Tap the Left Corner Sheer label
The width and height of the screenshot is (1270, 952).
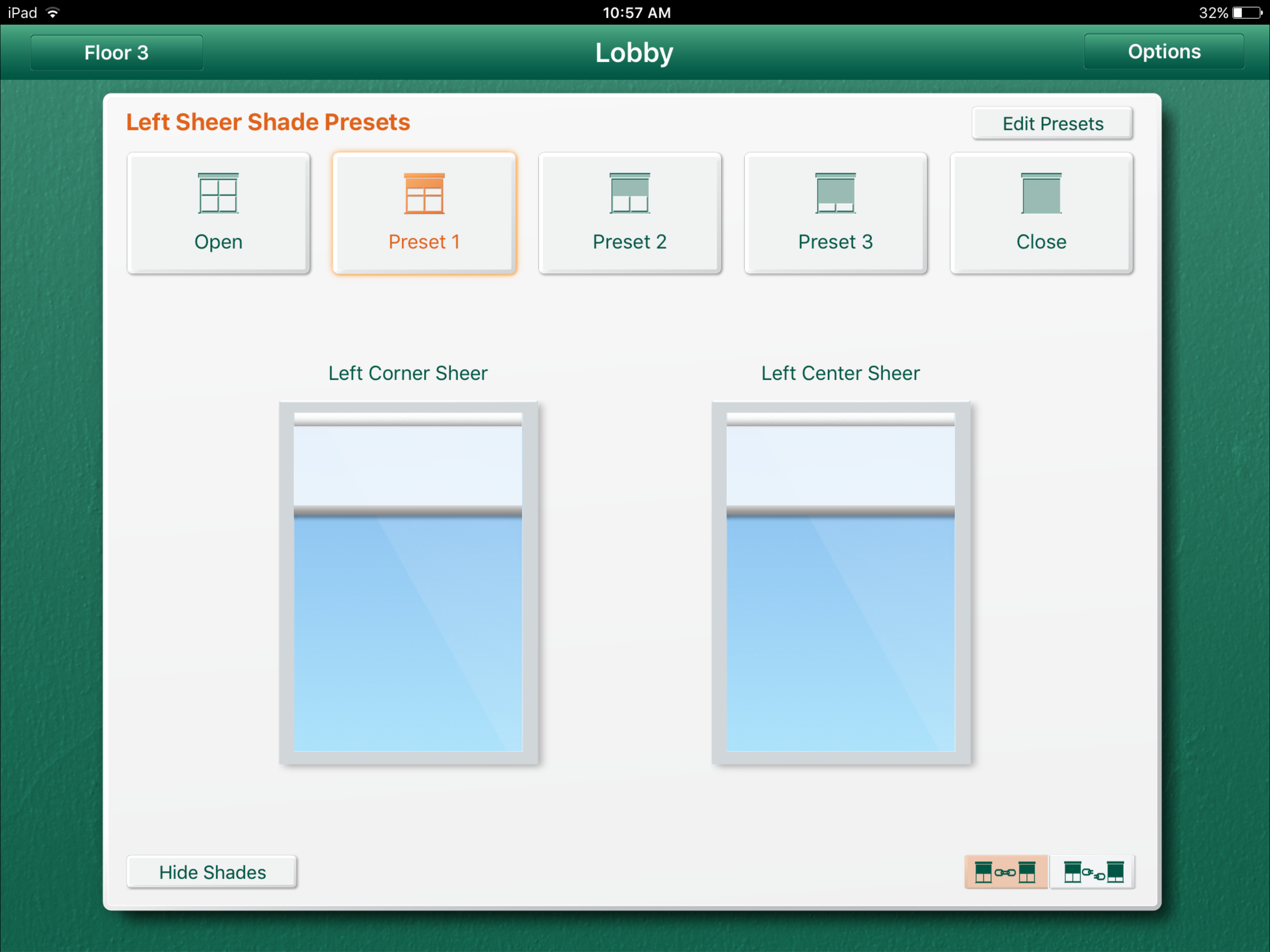pyautogui.click(x=408, y=373)
